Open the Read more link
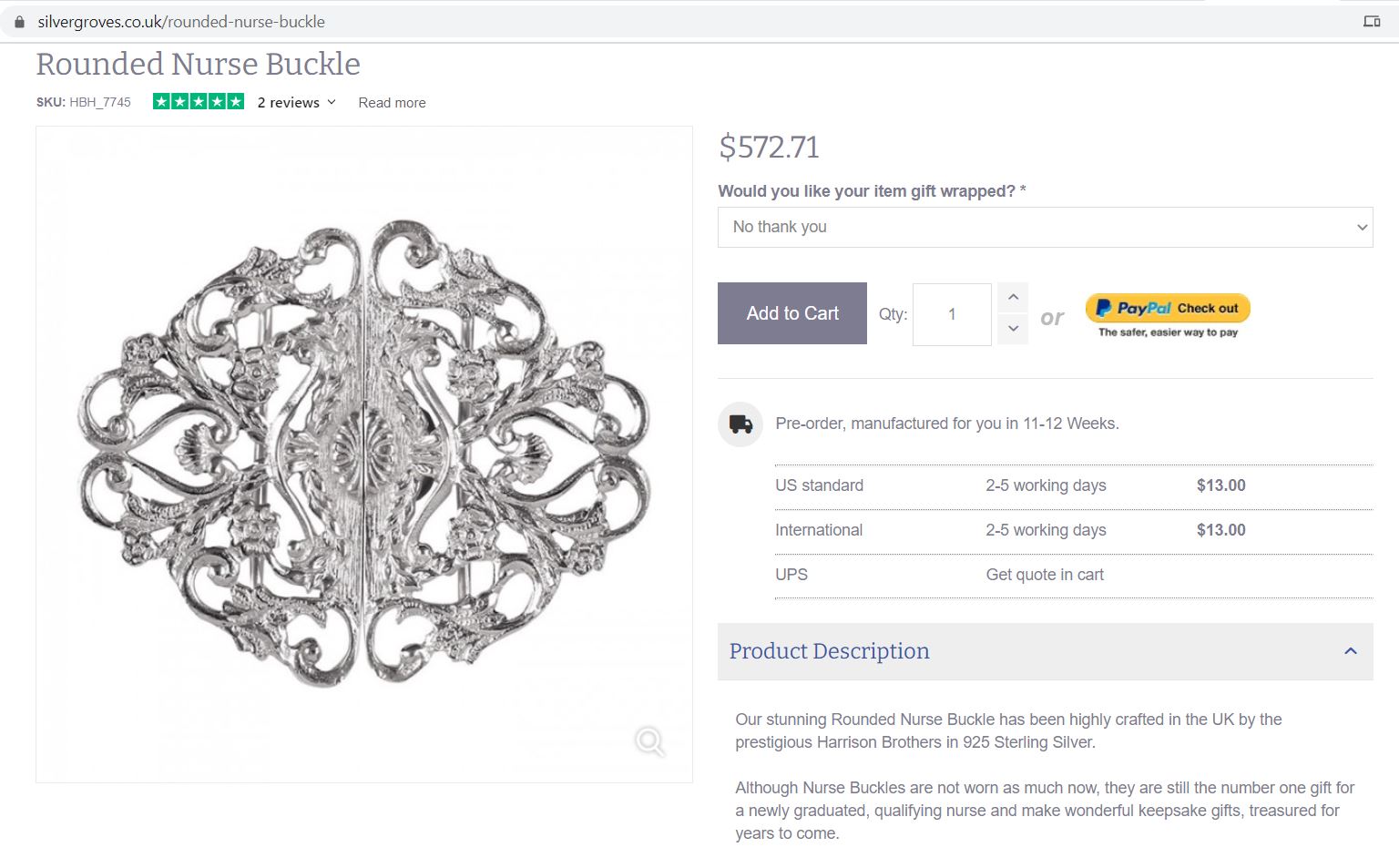The image size is (1399, 868). [x=392, y=102]
